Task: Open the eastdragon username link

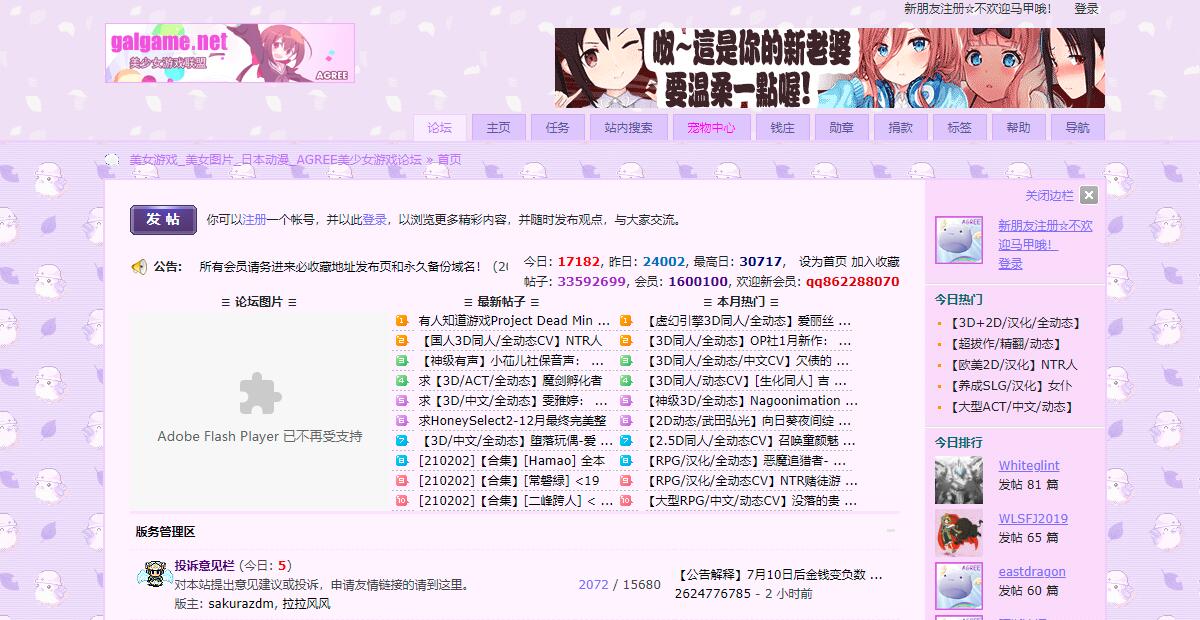Action: (x=1032, y=572)
